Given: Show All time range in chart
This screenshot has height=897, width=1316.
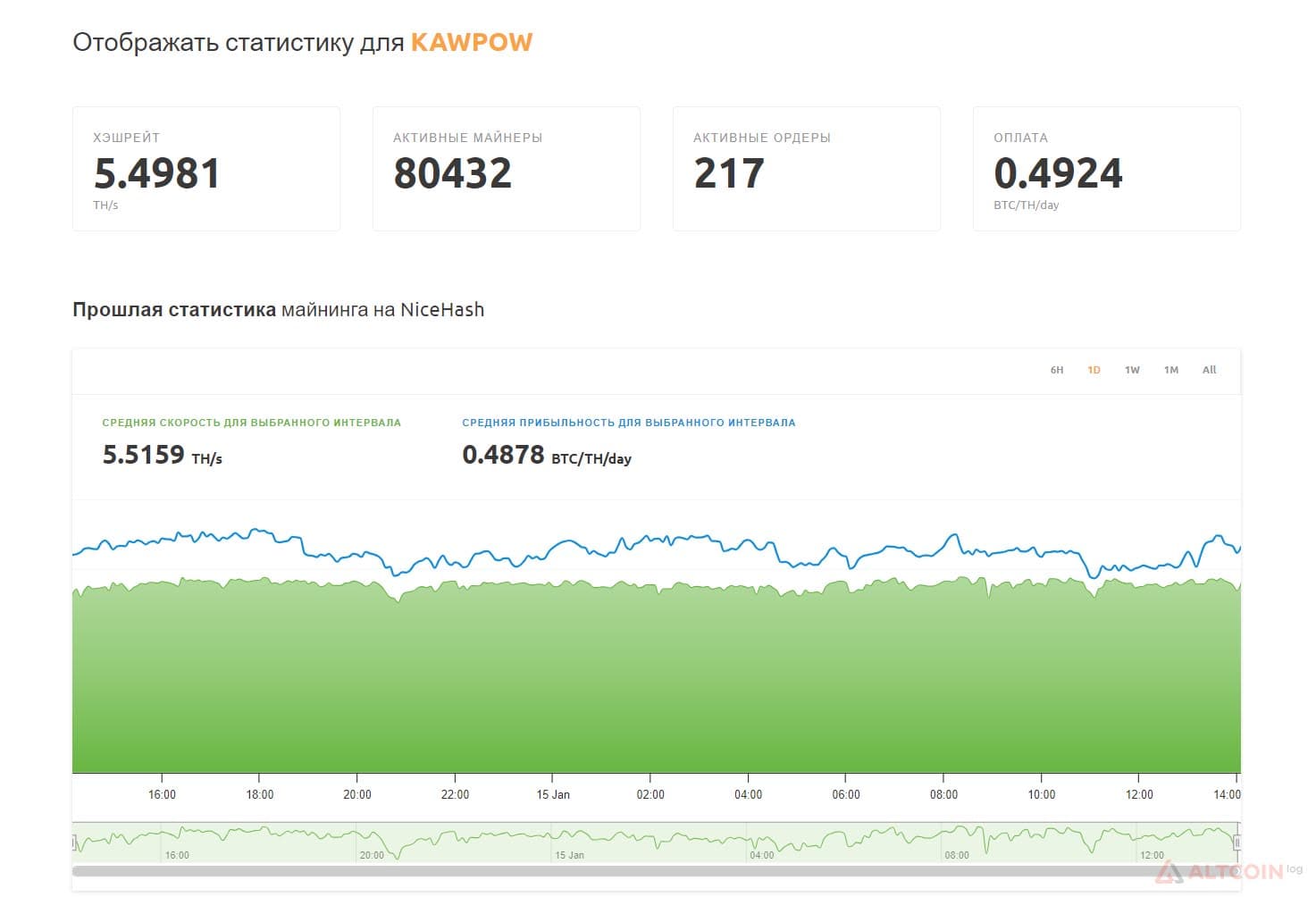Looking at the screenshot, I should point(1209,370).
